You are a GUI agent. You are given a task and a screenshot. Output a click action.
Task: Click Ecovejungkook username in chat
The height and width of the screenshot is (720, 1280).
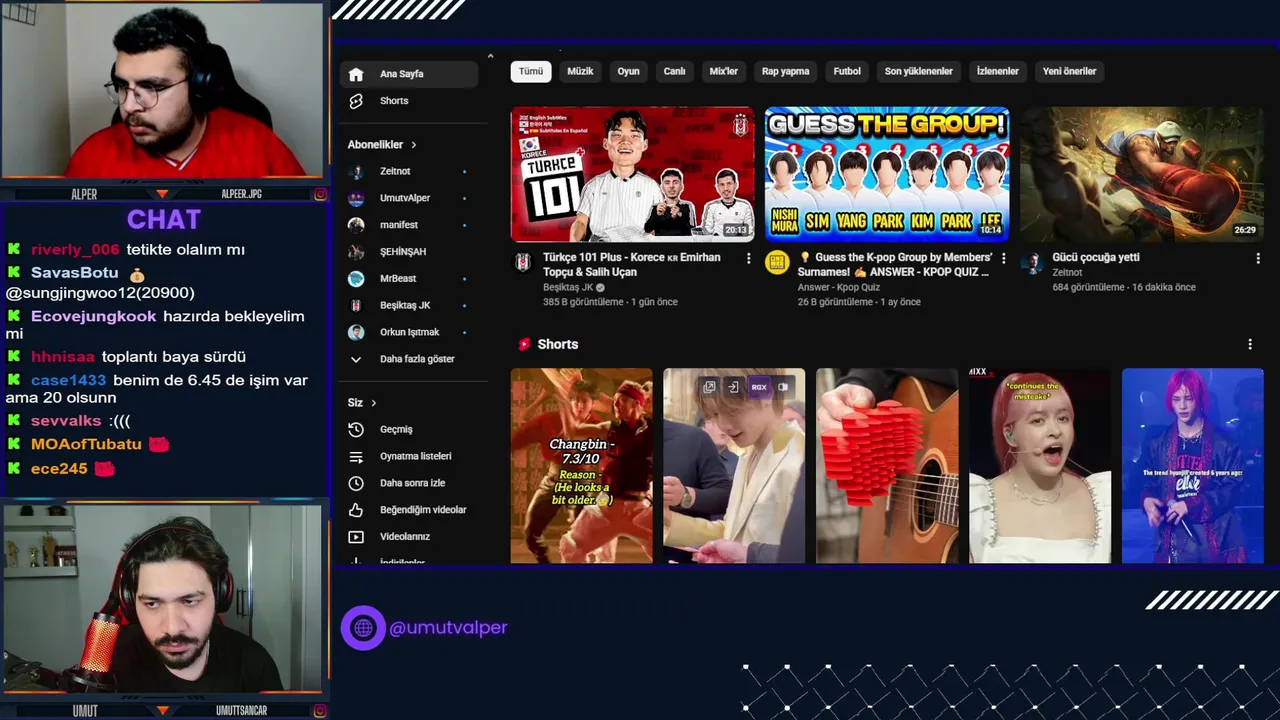coord(94,316)
